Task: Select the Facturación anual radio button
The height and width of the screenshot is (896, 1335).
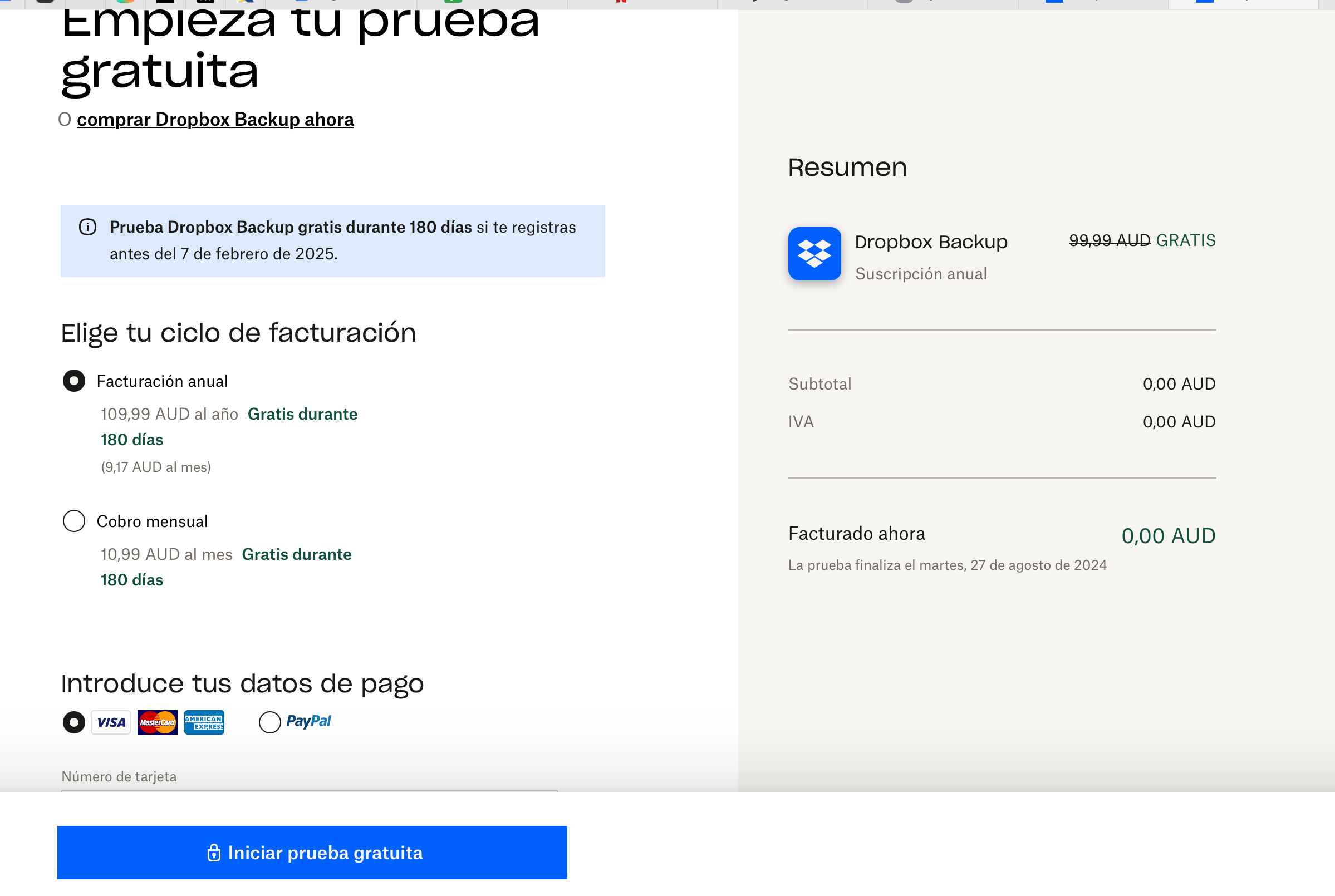Action: pos(73,381)
